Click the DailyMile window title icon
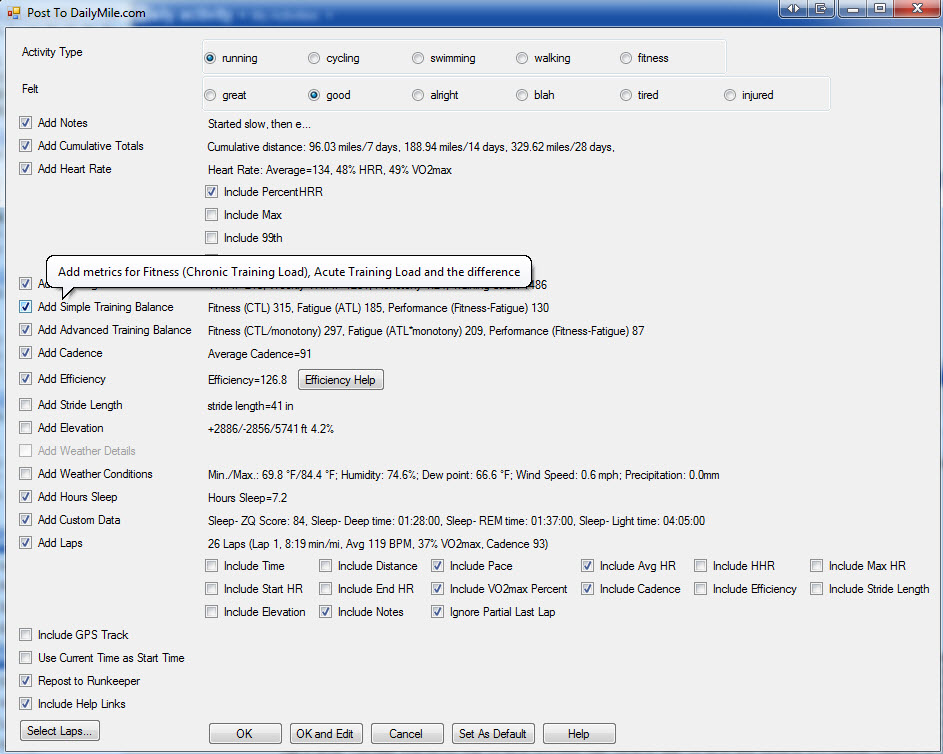This screenshot has height=754, width=943. tap(14, 13)
